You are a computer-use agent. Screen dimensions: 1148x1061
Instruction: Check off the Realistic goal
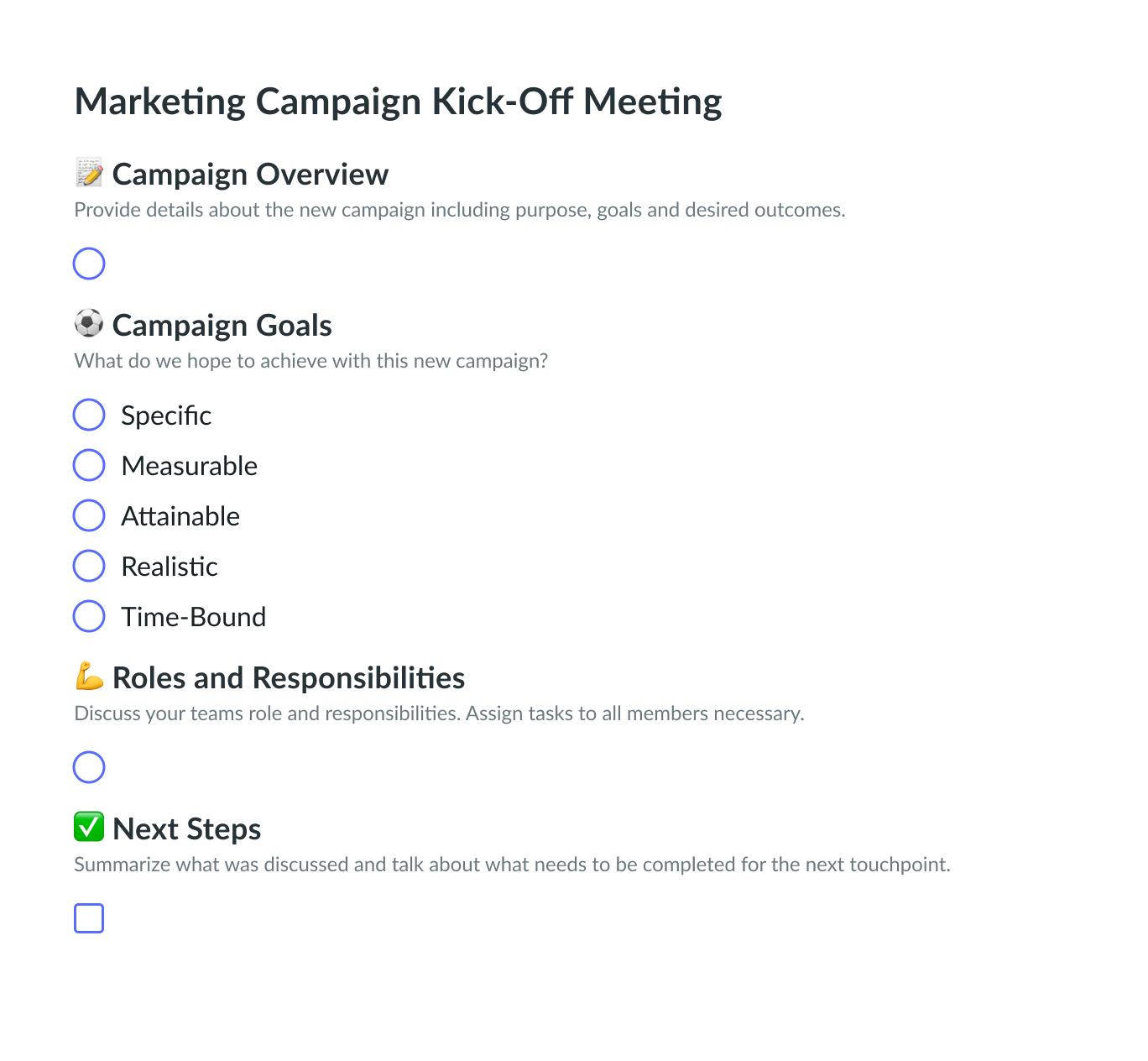(x=89, y=566)
